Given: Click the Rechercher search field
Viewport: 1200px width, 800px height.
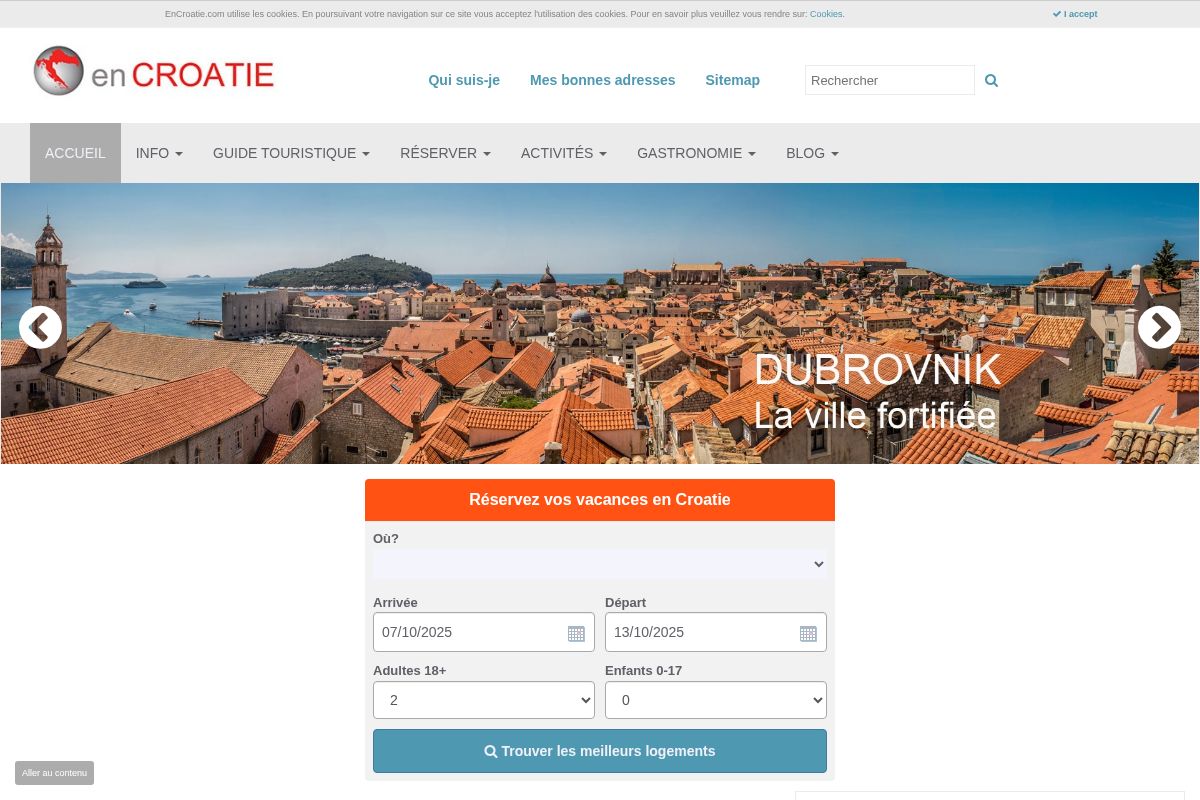Looking at the screenshot, I should click(890, 80).
